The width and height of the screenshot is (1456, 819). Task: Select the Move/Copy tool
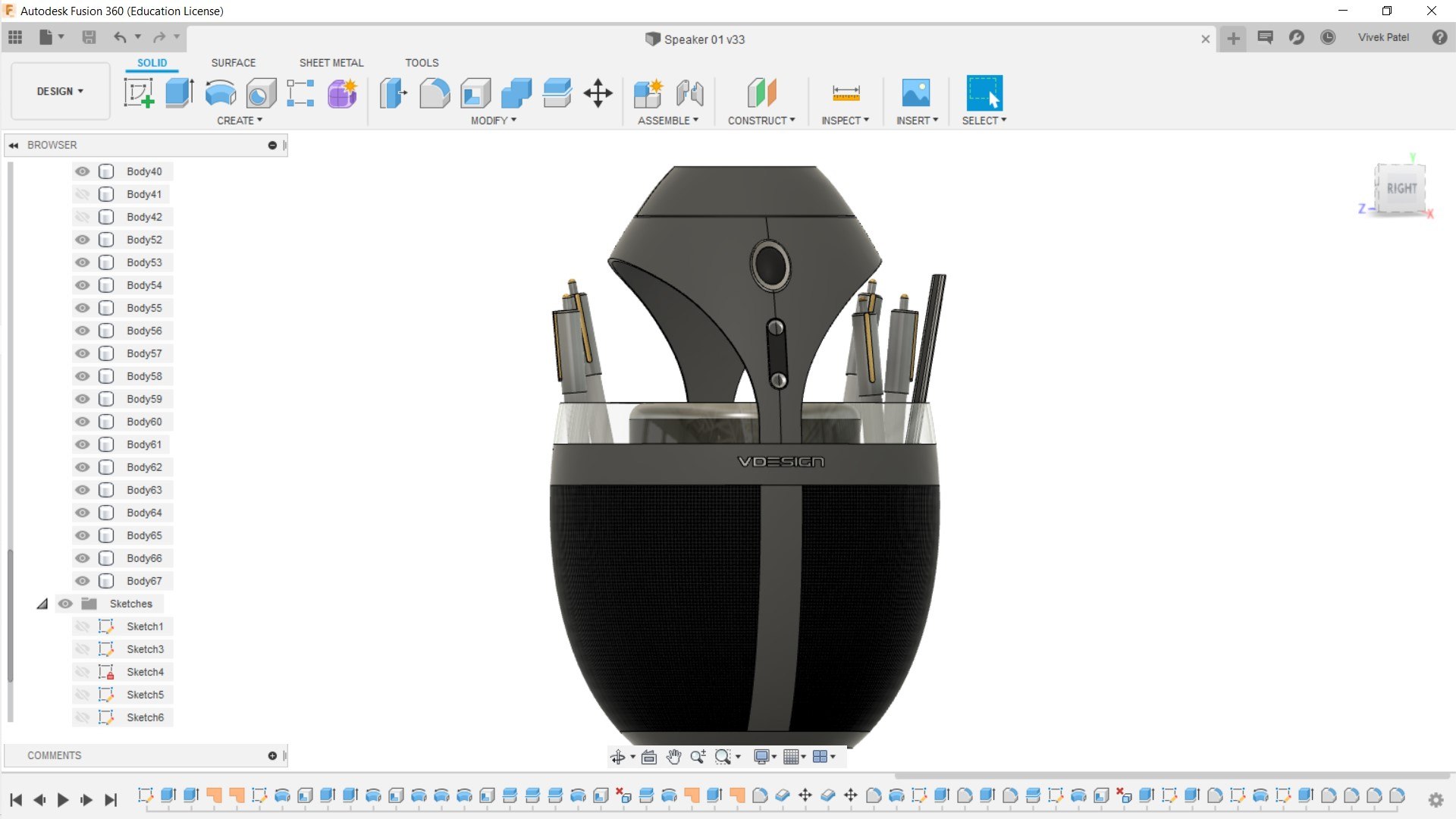[598, 93]
